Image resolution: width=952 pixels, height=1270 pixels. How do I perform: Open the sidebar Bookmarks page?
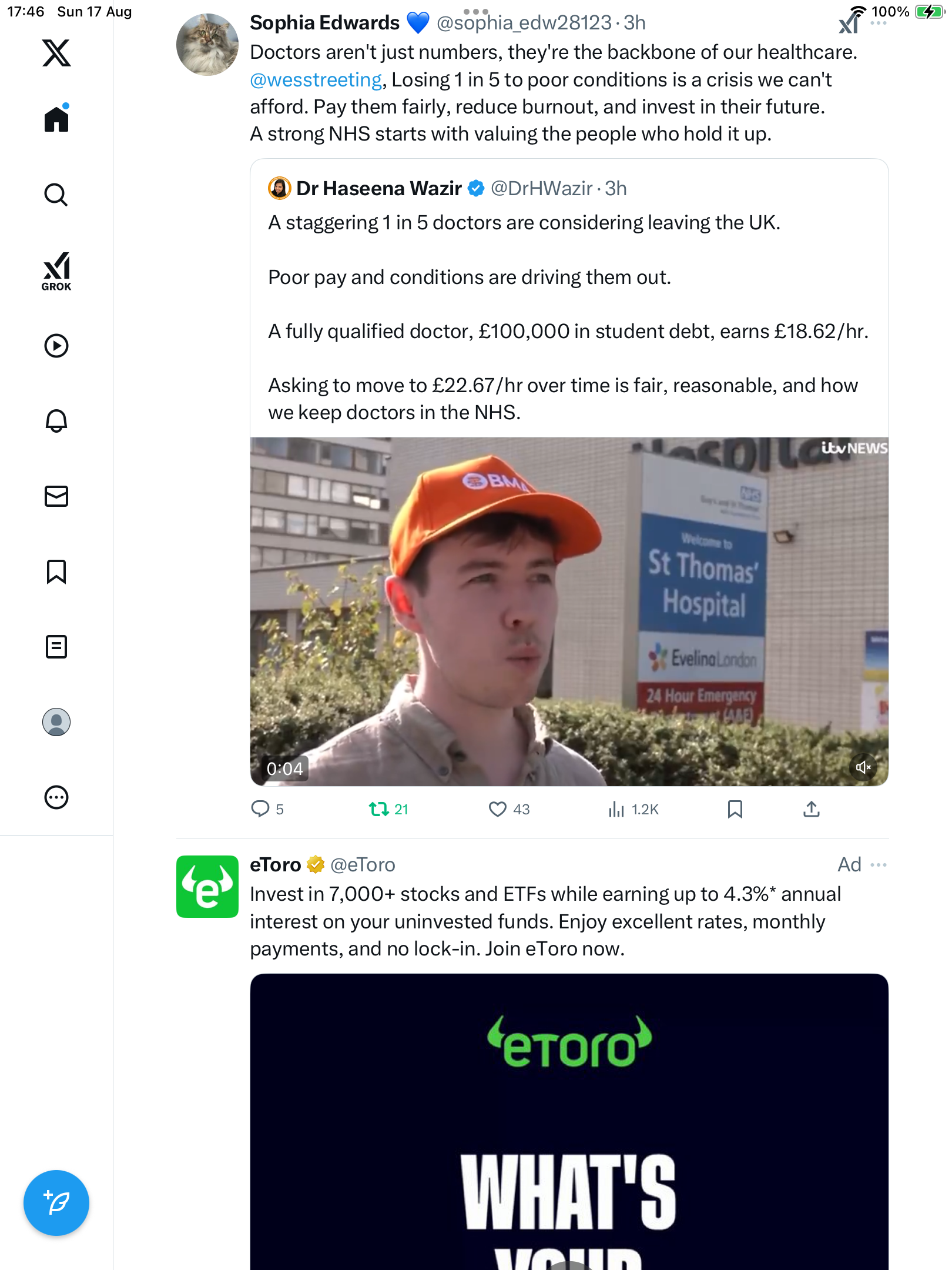[56, 571]
